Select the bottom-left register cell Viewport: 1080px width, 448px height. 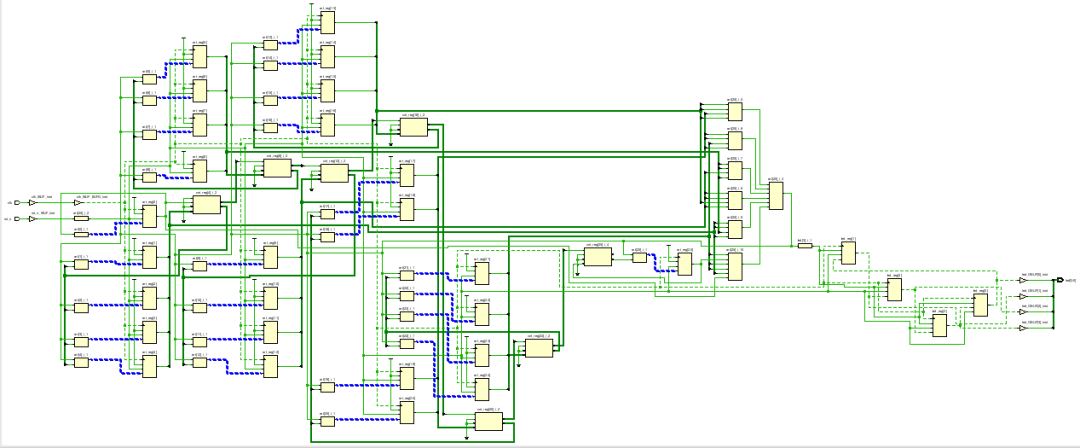point(150,367)
